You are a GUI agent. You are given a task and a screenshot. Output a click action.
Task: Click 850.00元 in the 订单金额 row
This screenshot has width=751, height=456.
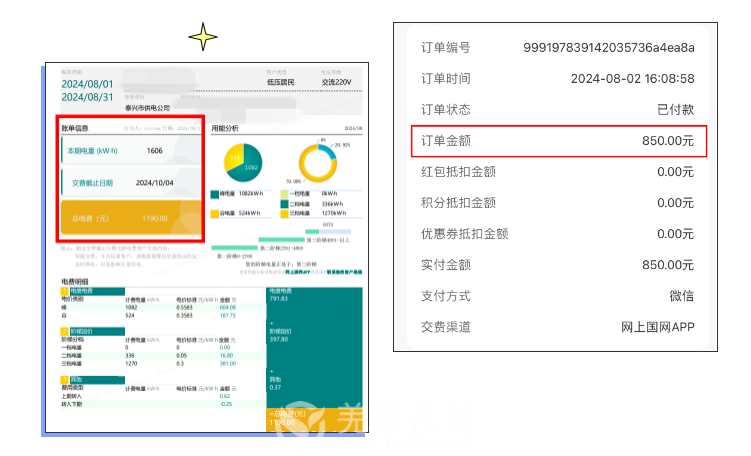click(668, 141)
